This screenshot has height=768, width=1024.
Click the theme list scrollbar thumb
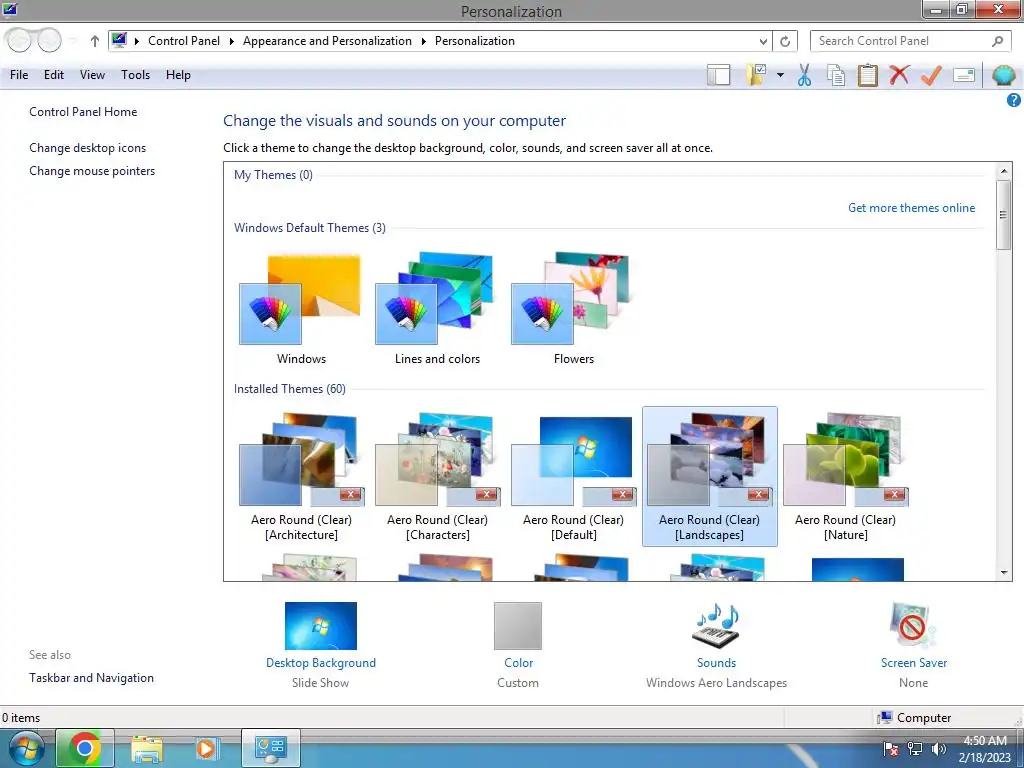(x=1004, y=214)
